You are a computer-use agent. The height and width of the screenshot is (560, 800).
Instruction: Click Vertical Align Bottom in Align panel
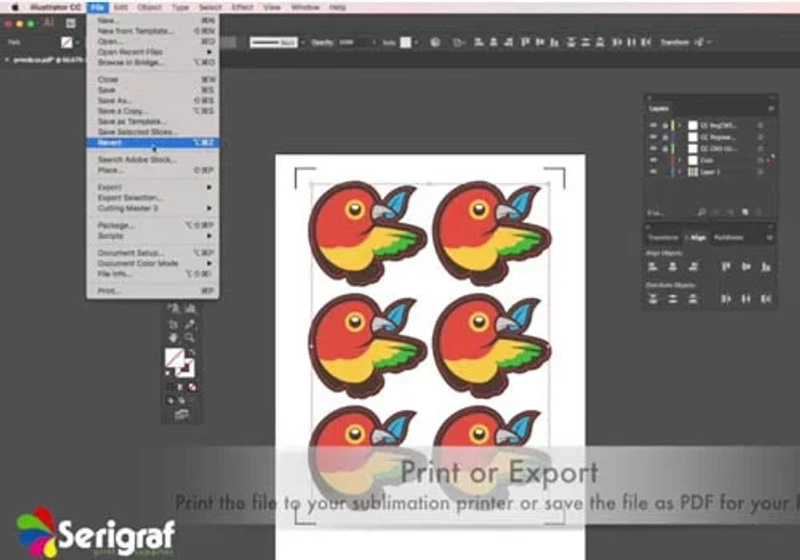(766, 266)
